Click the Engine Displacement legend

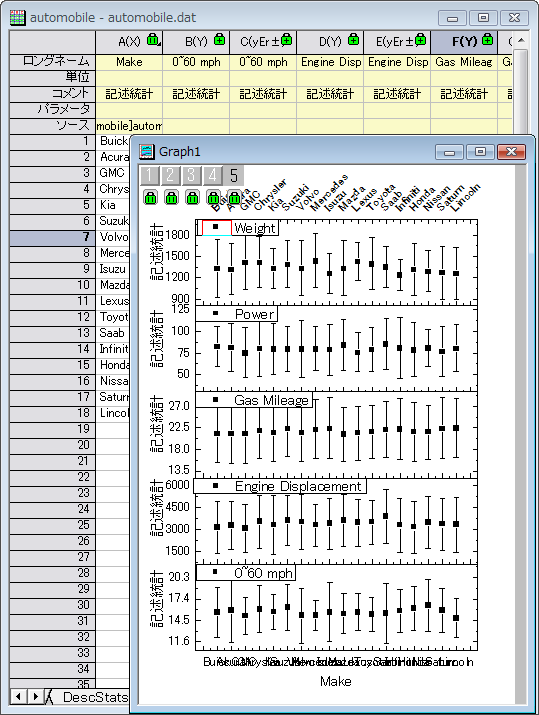[x=280, y=486]
